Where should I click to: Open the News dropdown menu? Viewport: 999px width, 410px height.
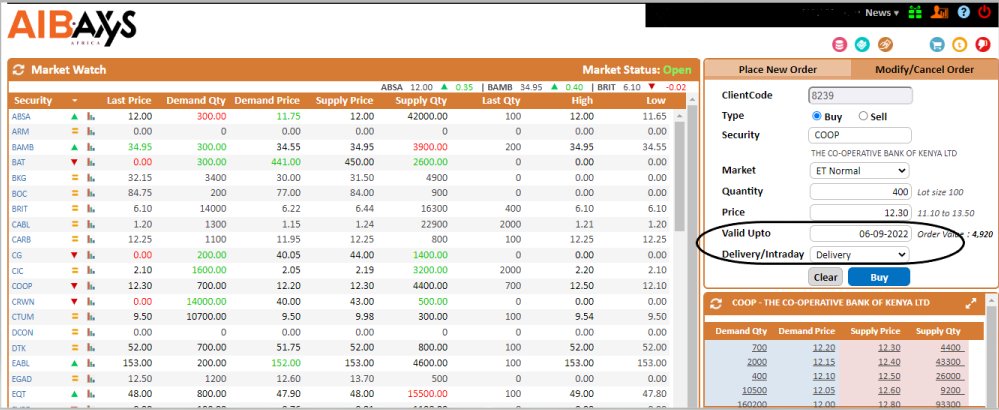[x=882, y=13]
